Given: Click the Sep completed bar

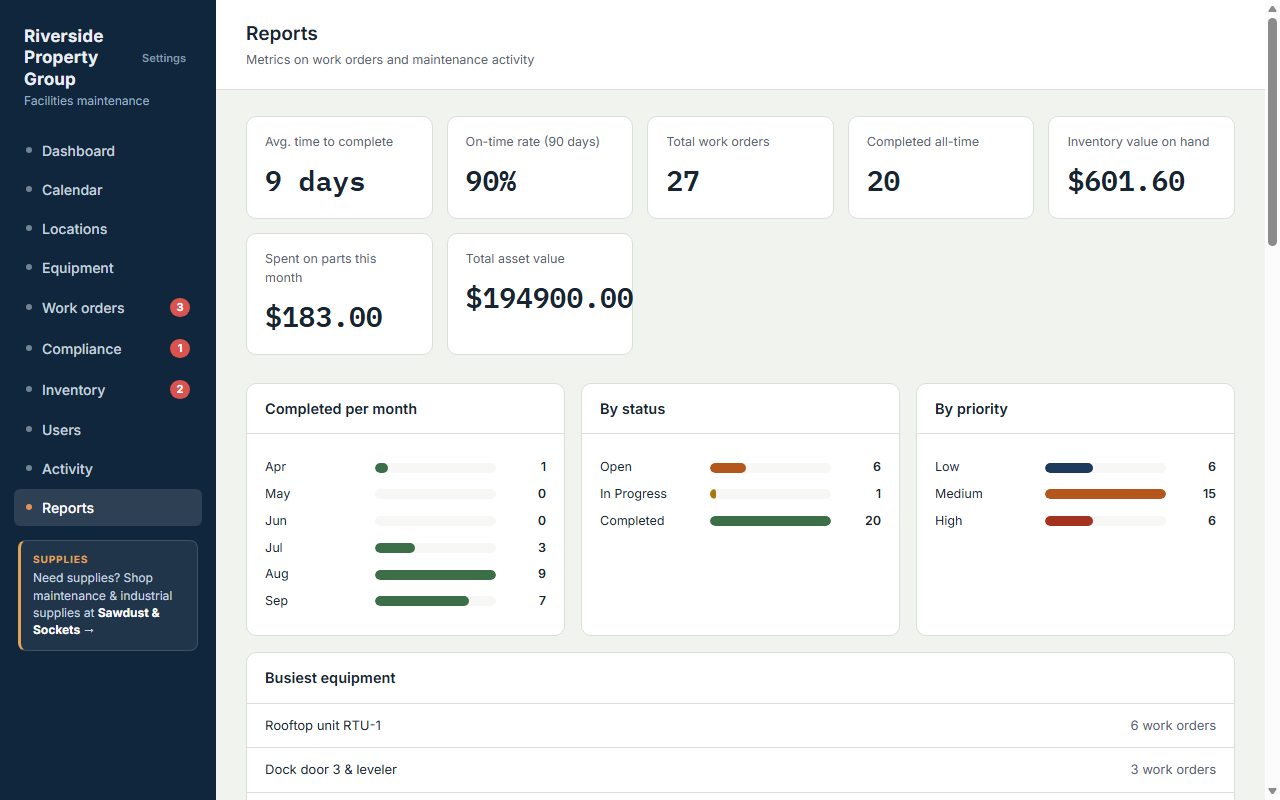Looking at the screenshot, I should [422, 601].
